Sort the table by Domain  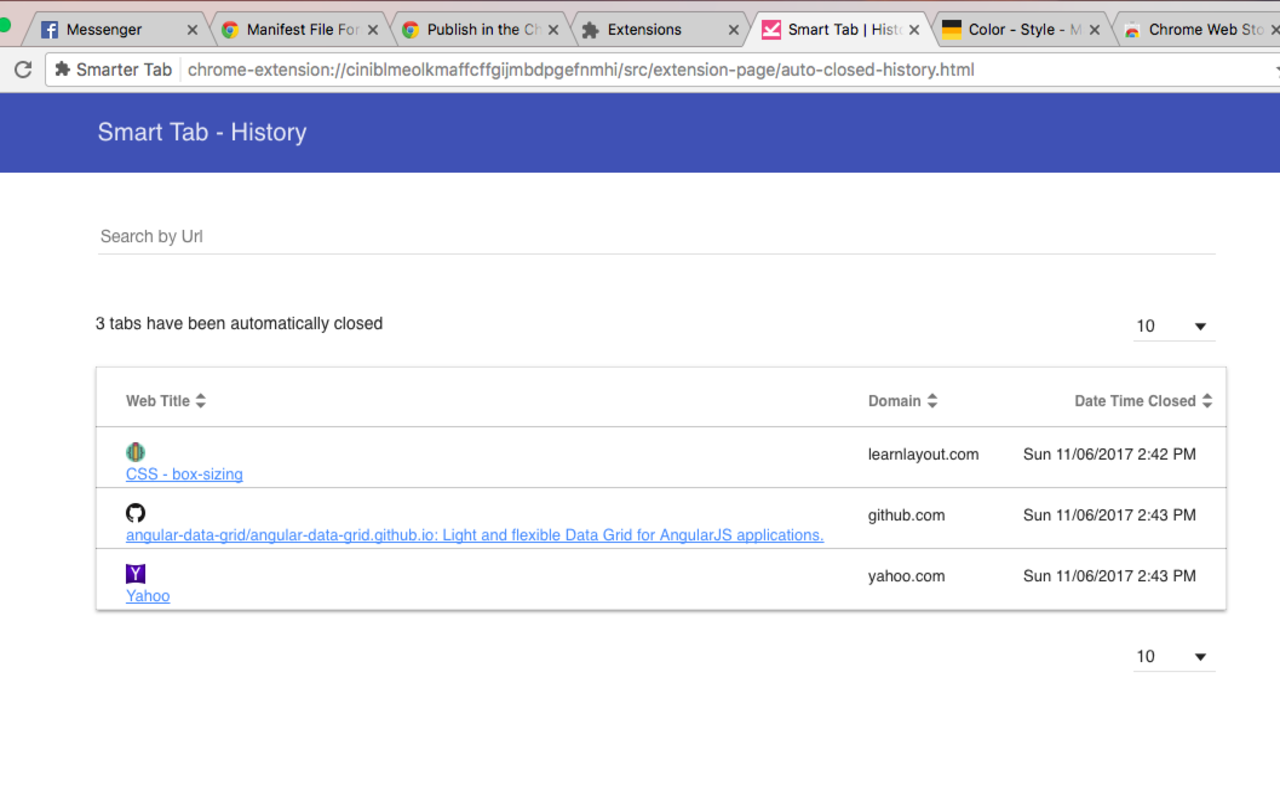932,401
